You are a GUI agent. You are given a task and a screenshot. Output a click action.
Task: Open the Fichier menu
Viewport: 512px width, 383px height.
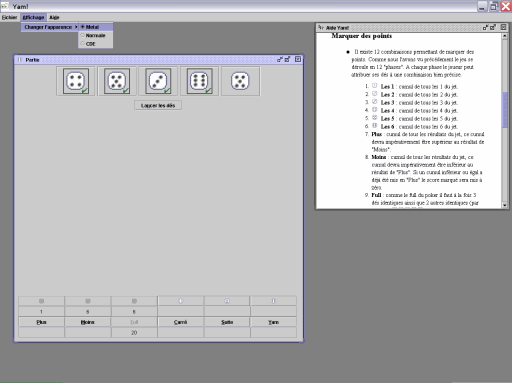click(9, 17)
